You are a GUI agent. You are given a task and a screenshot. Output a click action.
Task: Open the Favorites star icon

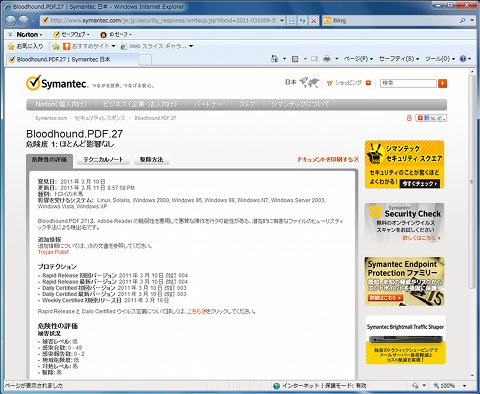tap(11, 46)
